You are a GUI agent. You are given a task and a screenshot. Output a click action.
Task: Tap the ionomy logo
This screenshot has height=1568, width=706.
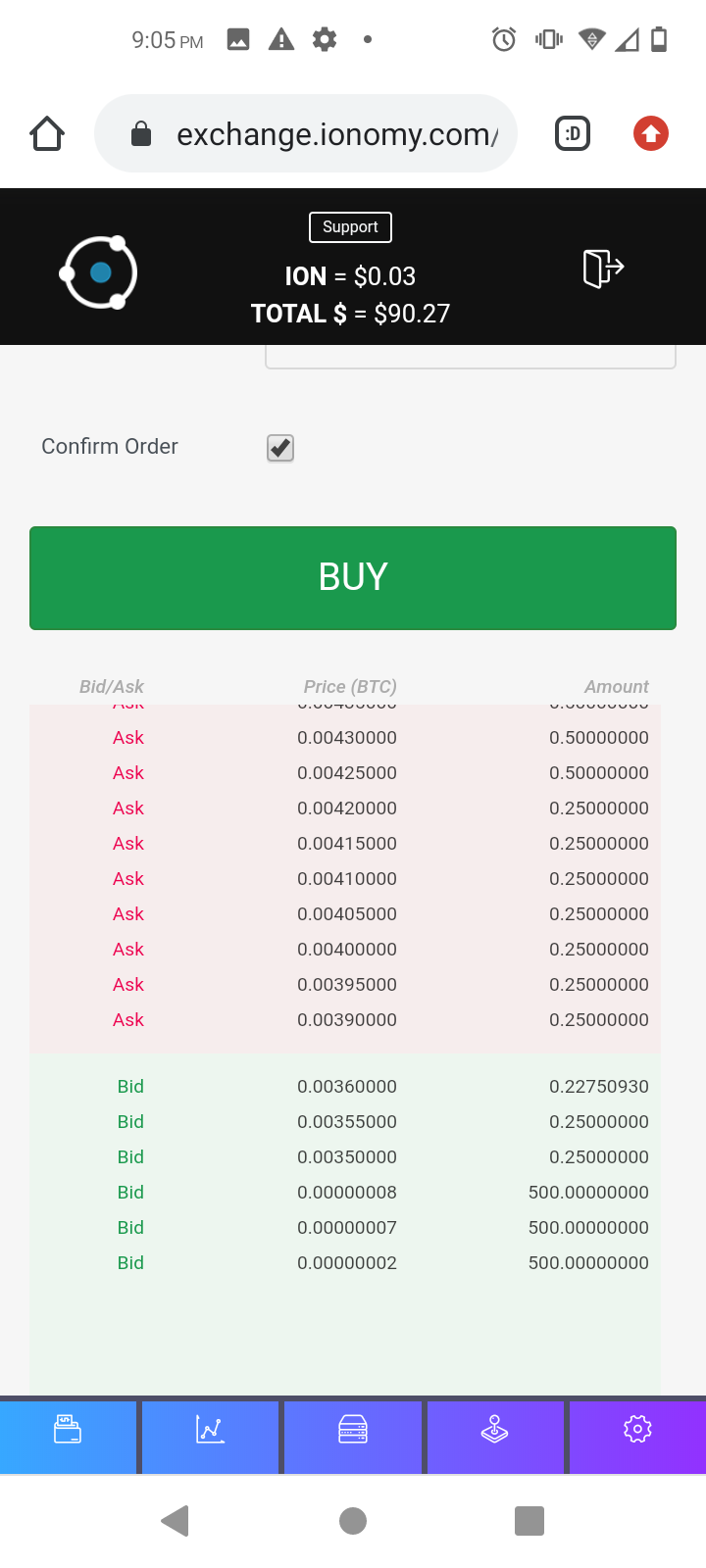pyautogui.click(x=99, y=272)
